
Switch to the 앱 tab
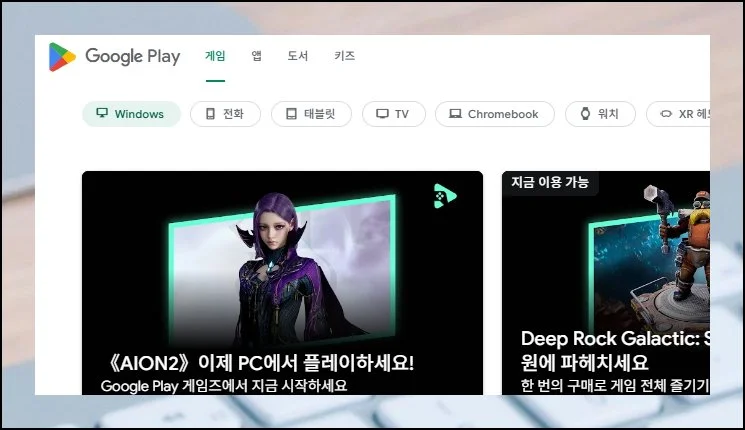pos(257,57)
